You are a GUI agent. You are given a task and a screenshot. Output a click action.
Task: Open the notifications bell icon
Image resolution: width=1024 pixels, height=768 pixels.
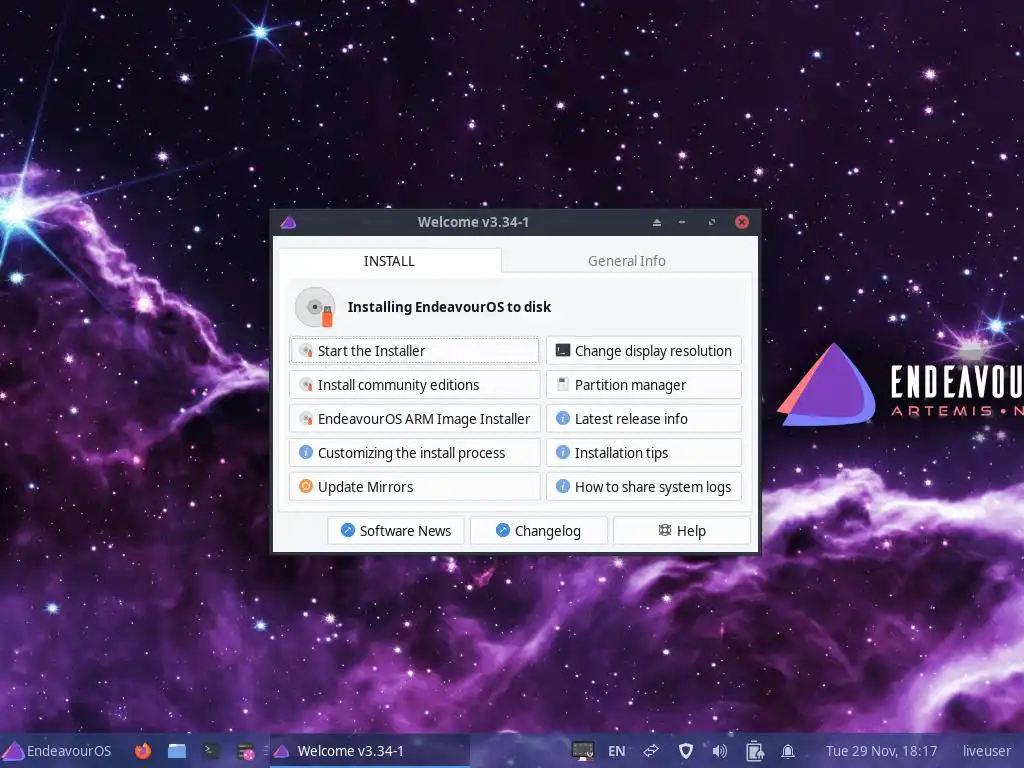(x=788, y=751)
